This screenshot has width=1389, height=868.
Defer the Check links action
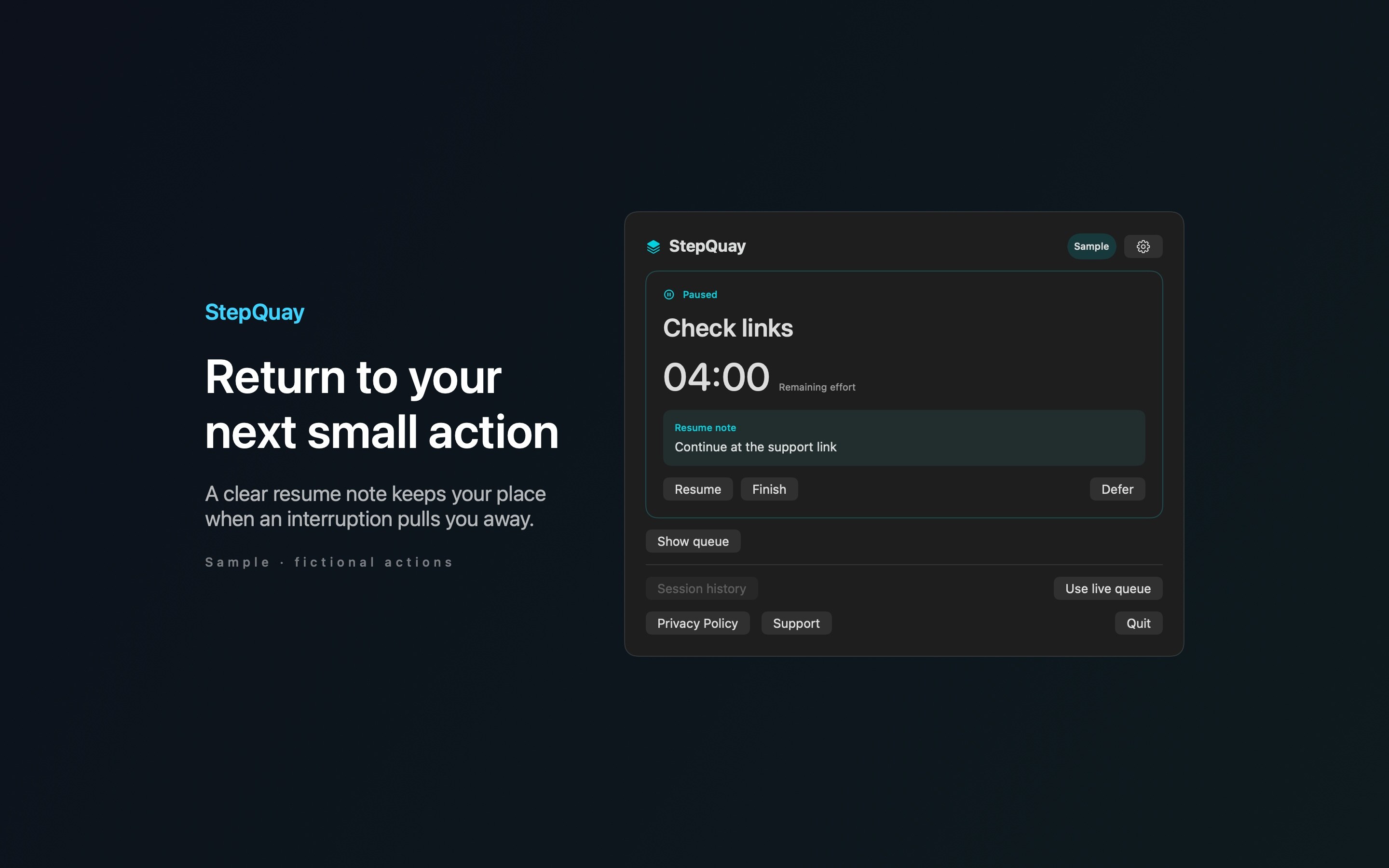(x=1117, y=489)
